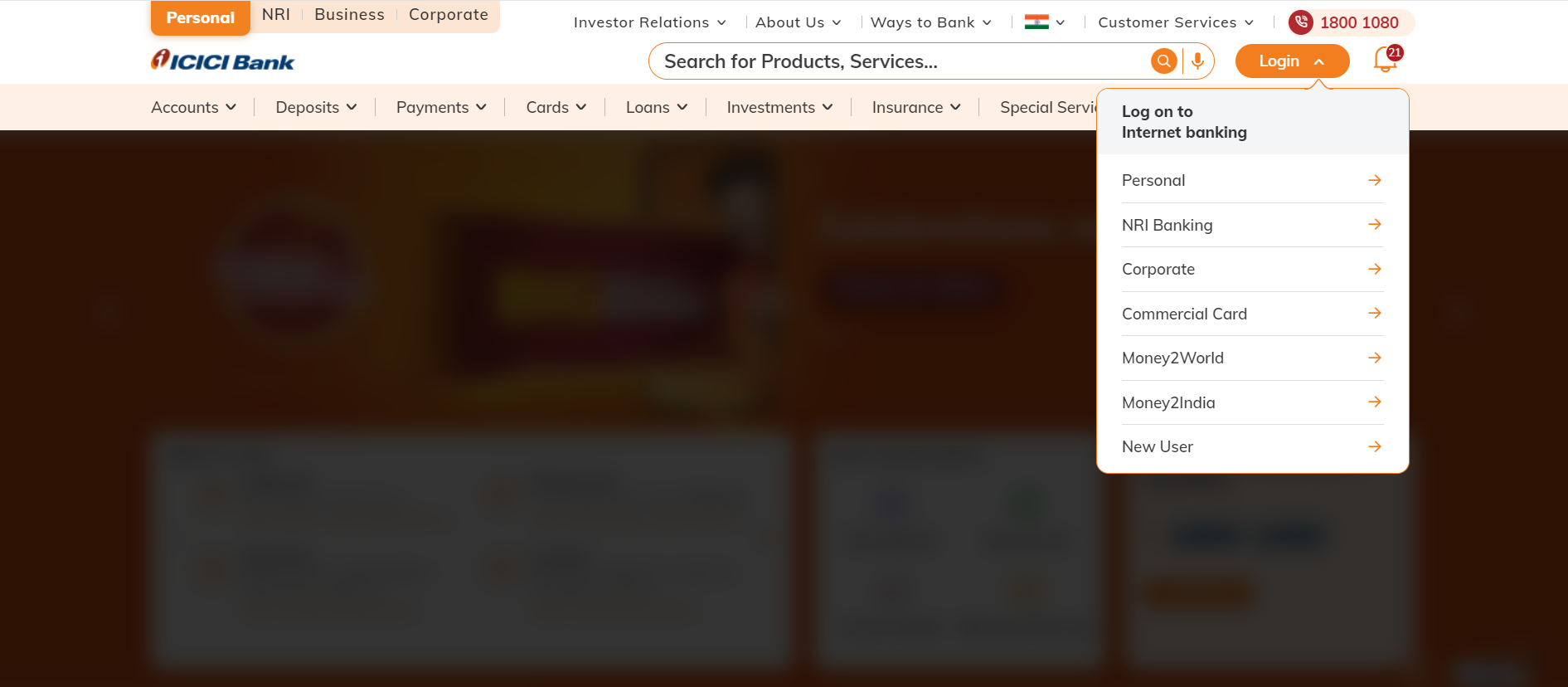Open the Payments menu
This screenshot has height=687, width=1568.
[x=441, y=107]
